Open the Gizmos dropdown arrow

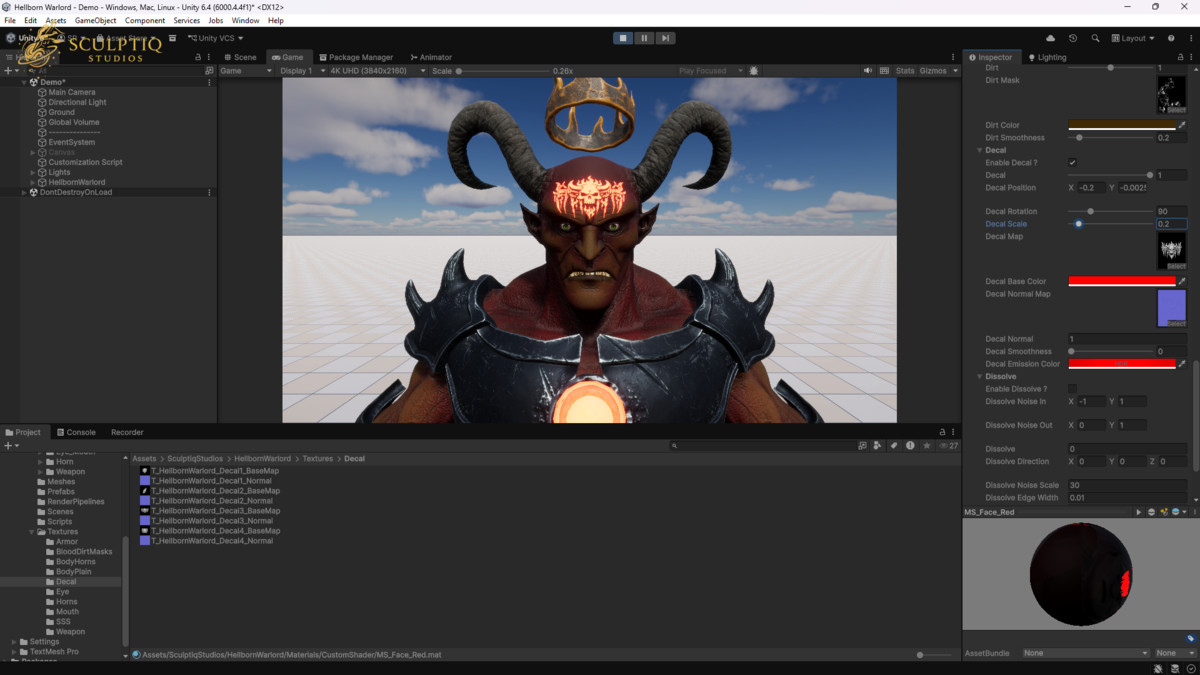pos(955,71)
